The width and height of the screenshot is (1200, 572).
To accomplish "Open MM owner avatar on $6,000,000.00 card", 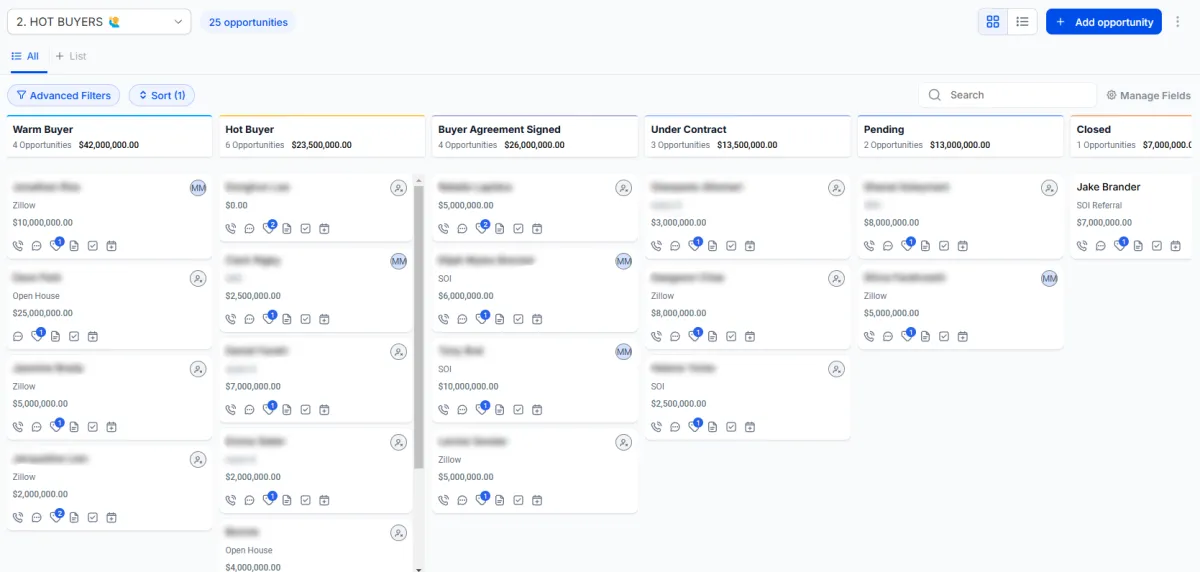I will (x=624, y=261).
